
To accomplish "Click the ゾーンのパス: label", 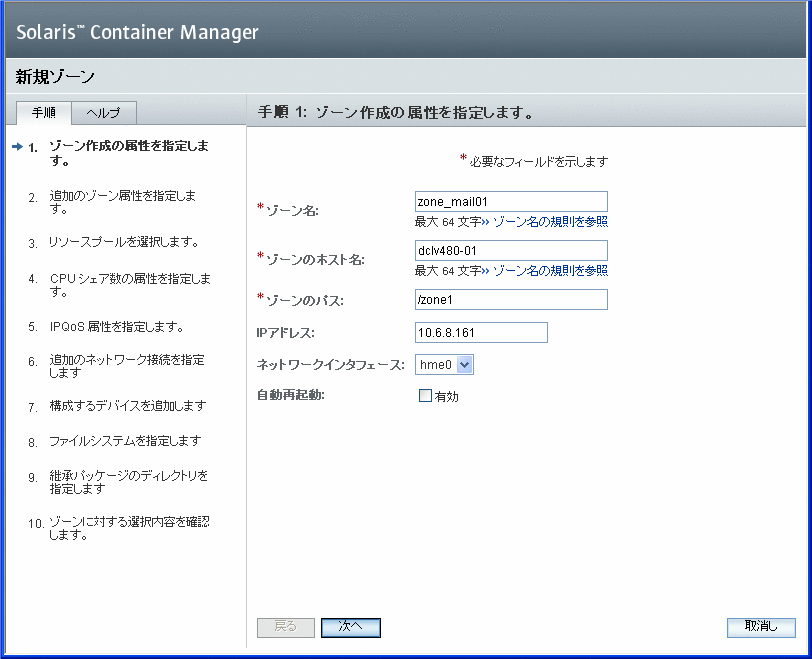I will pyautogui.click(x=304, y=301).
